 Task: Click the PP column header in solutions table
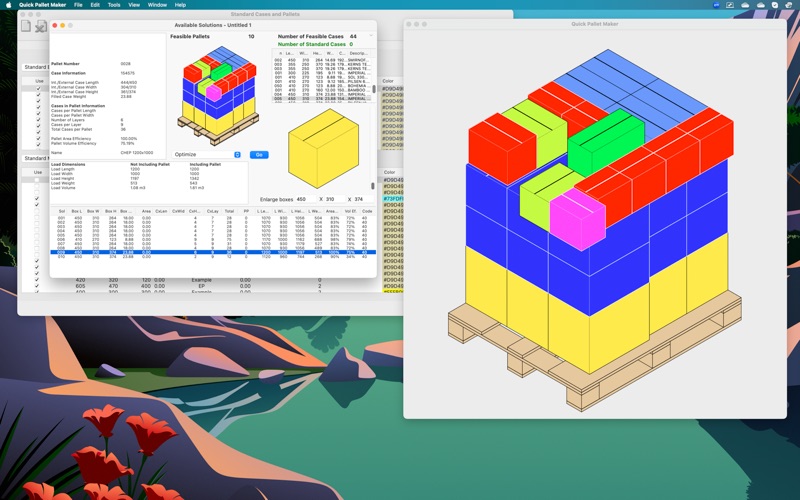click(246, 211)
